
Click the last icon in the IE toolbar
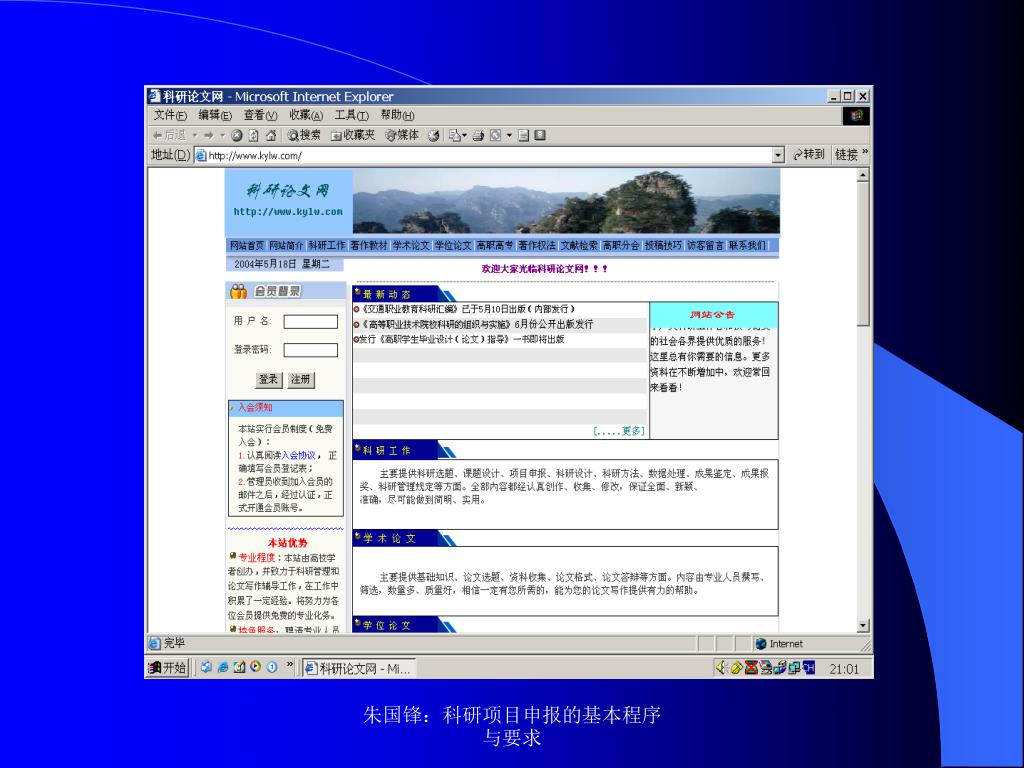coord(539,135)
